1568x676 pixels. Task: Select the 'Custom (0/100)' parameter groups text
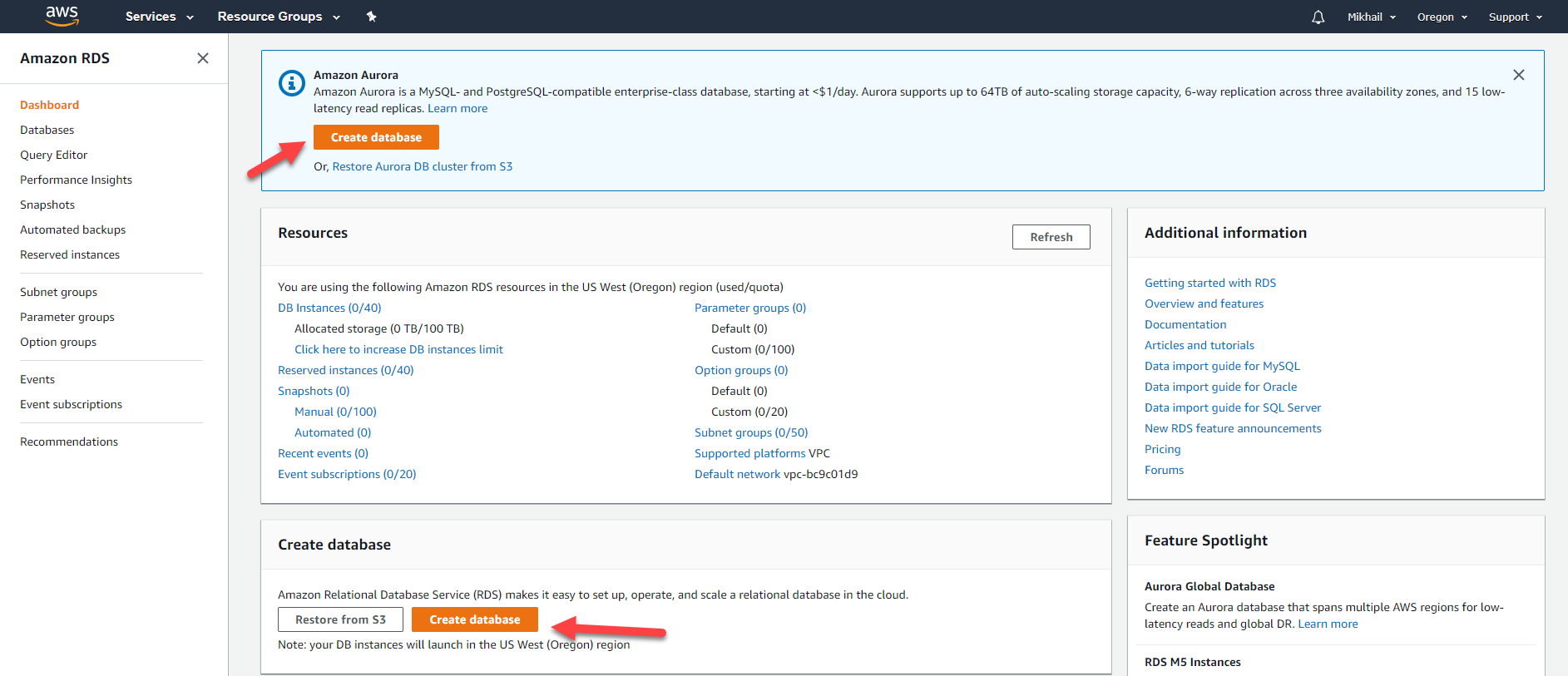(x=753, y=349)
